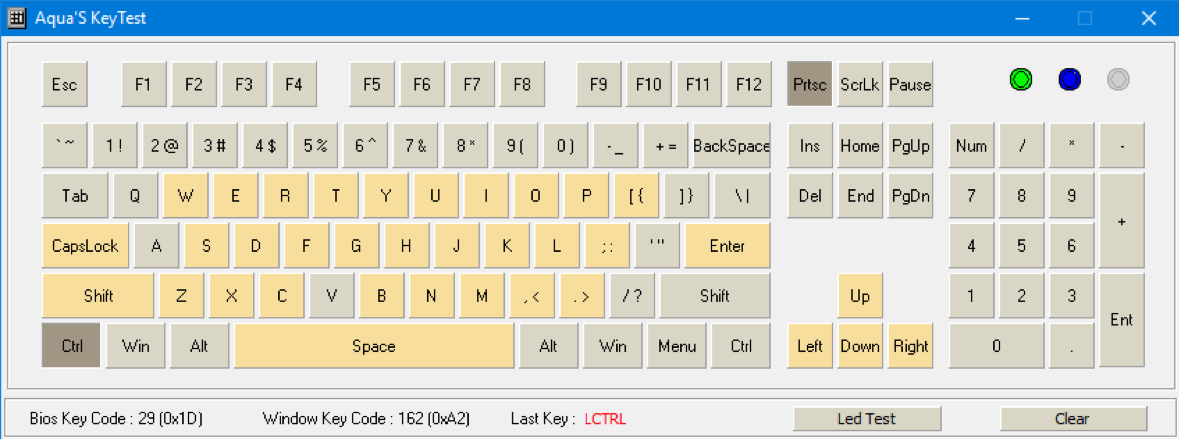Click the Up arrow key

(860, 296)
